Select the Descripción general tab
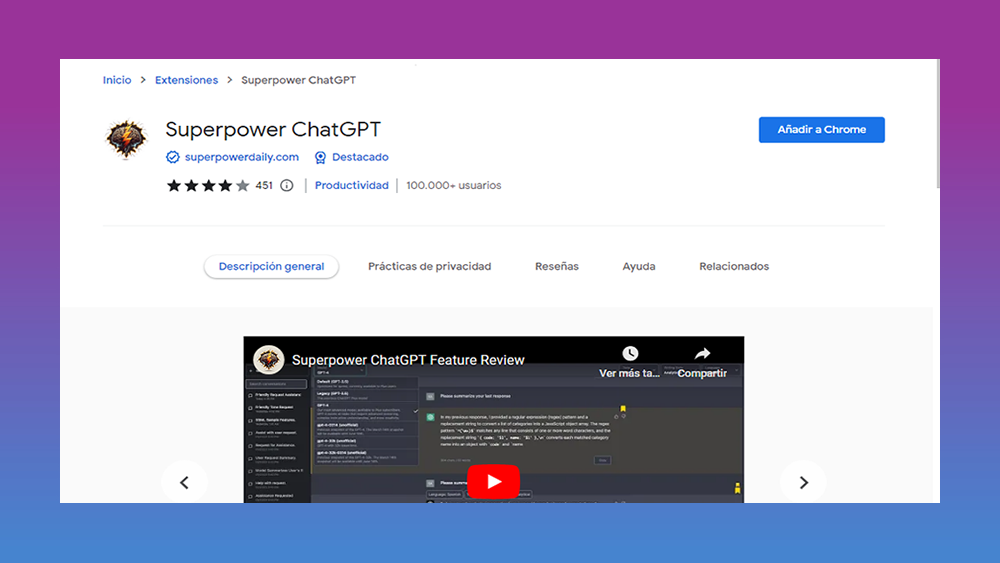 271,267
